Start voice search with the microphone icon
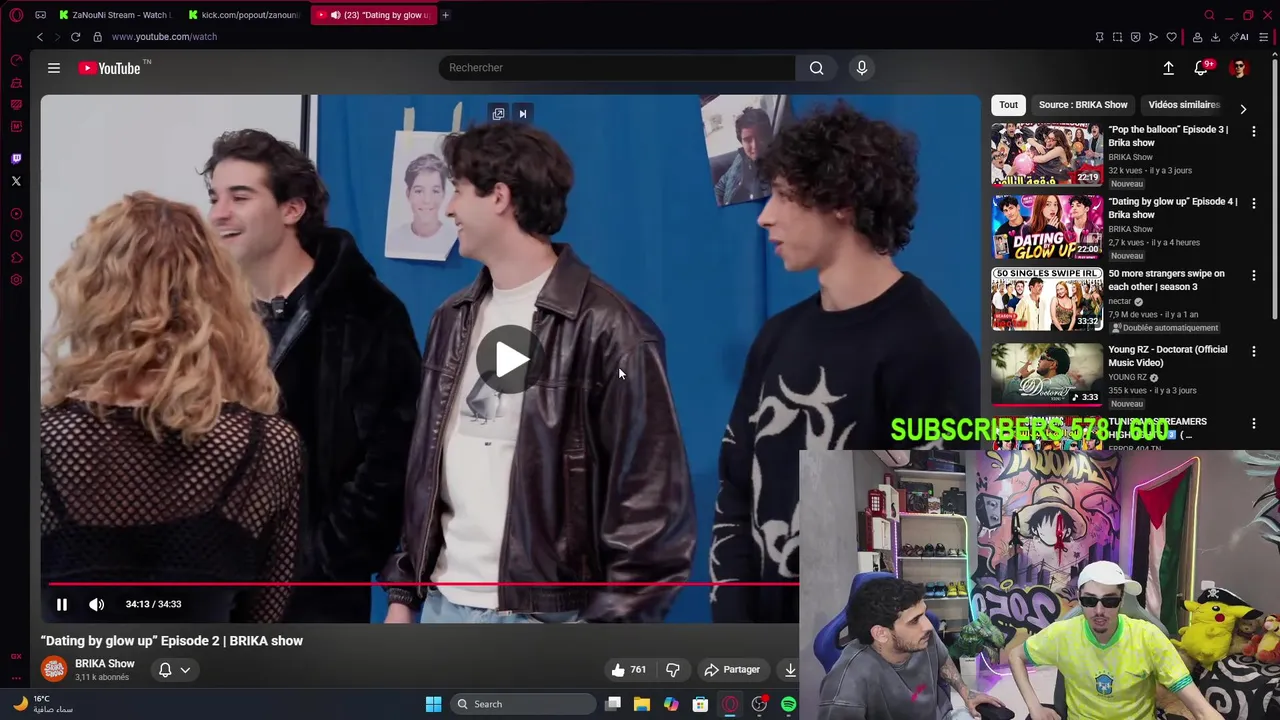 [x=862, y=68]
